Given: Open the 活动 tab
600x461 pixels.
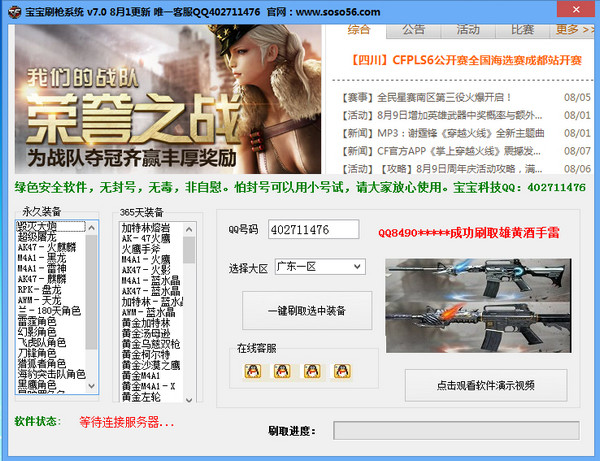Looking at the screenshot, I should coord(467,30).
